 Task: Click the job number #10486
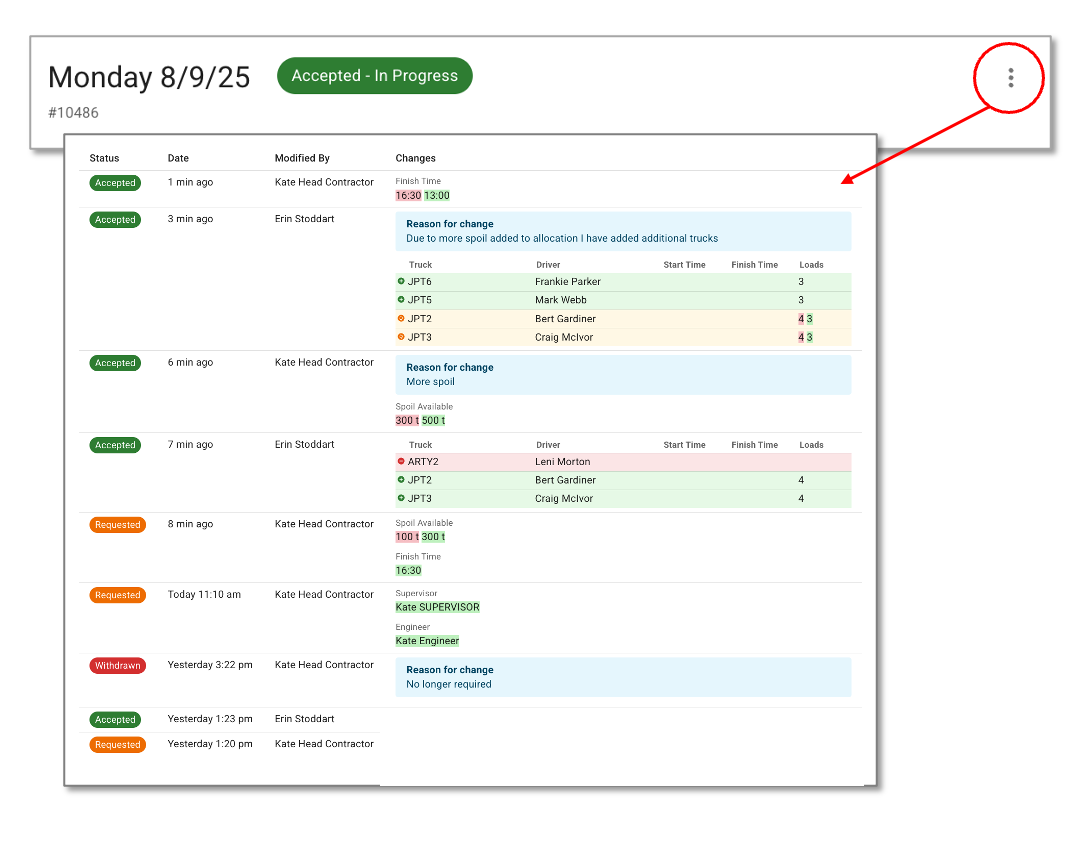tap(73, 113)
